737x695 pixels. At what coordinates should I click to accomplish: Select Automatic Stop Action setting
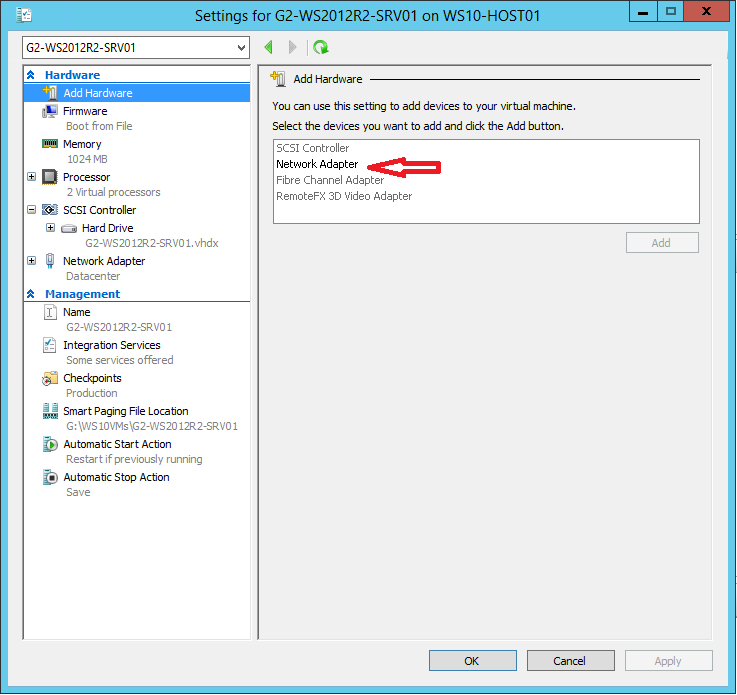click(x=116, y=477)
